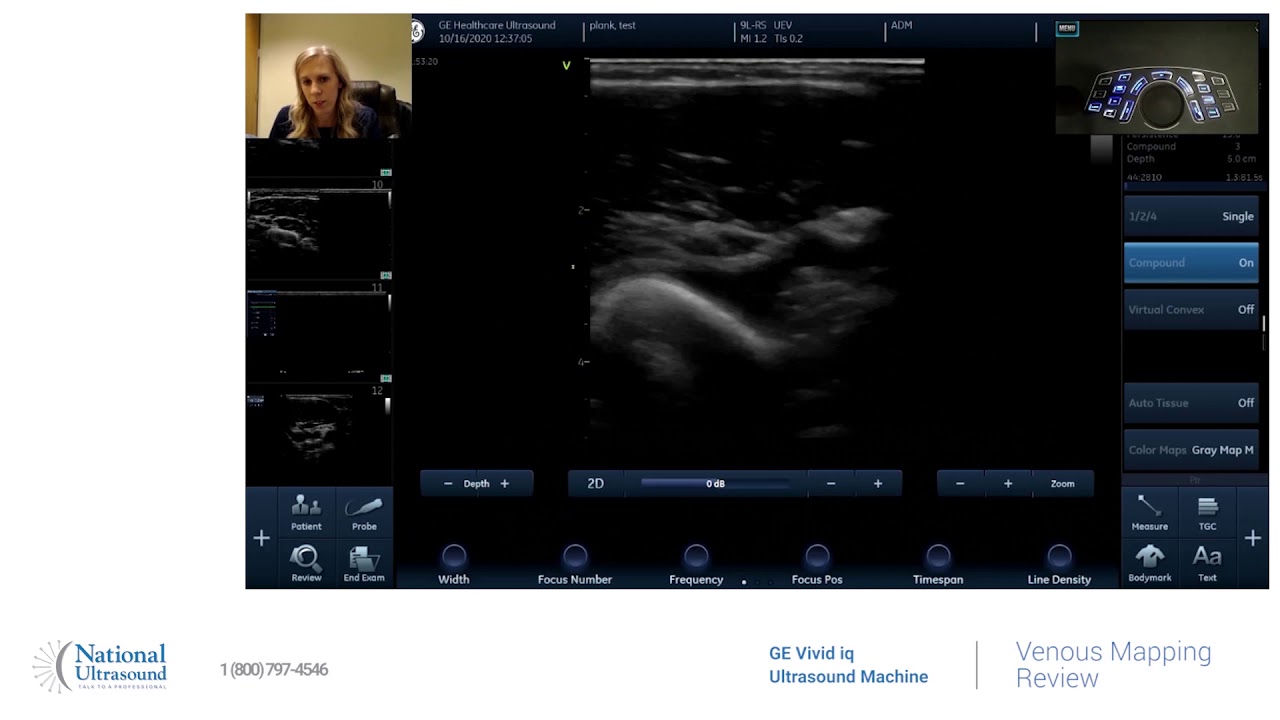Click the End Exam icon
This screenshot has height=720, width=1280.
[x=364, y=564]
